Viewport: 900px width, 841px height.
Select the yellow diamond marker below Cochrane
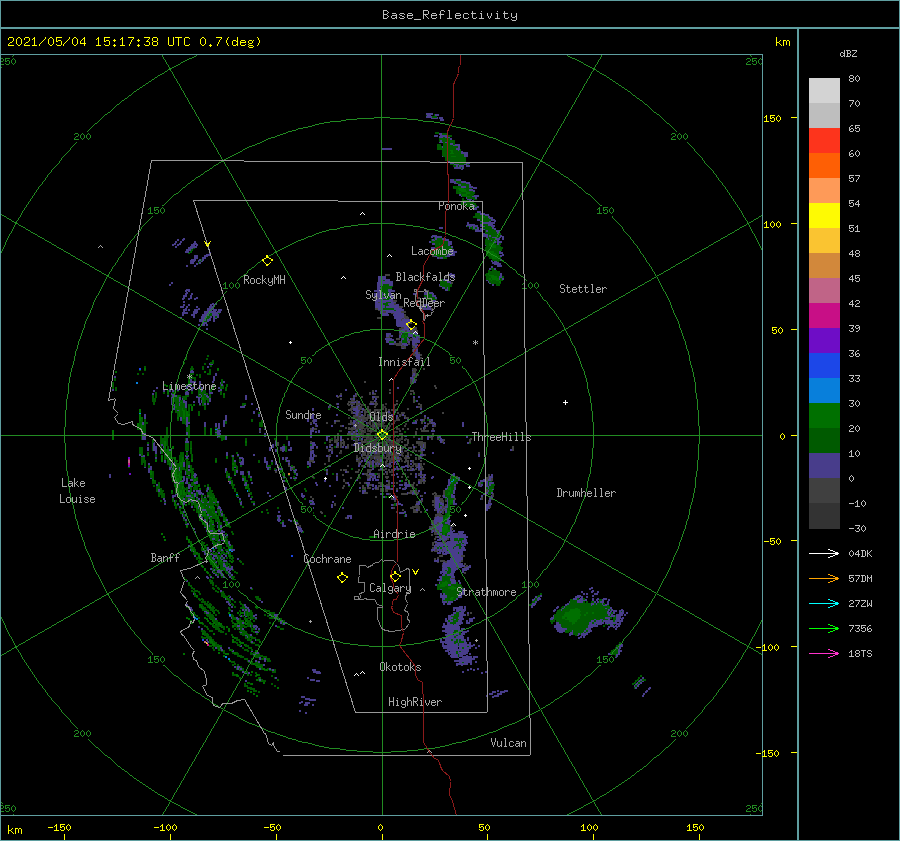point(343,578)
